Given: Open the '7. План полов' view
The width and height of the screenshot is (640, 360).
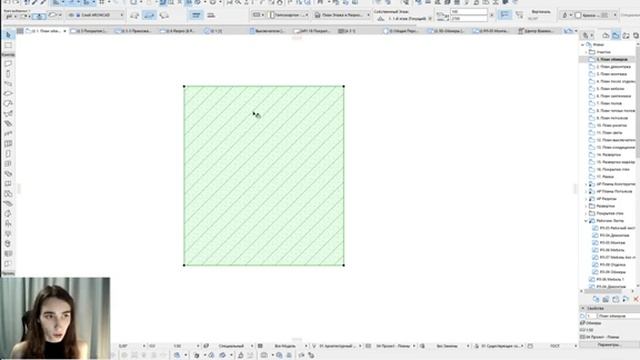Looking at the screenshot, I should tap(609, 103).
